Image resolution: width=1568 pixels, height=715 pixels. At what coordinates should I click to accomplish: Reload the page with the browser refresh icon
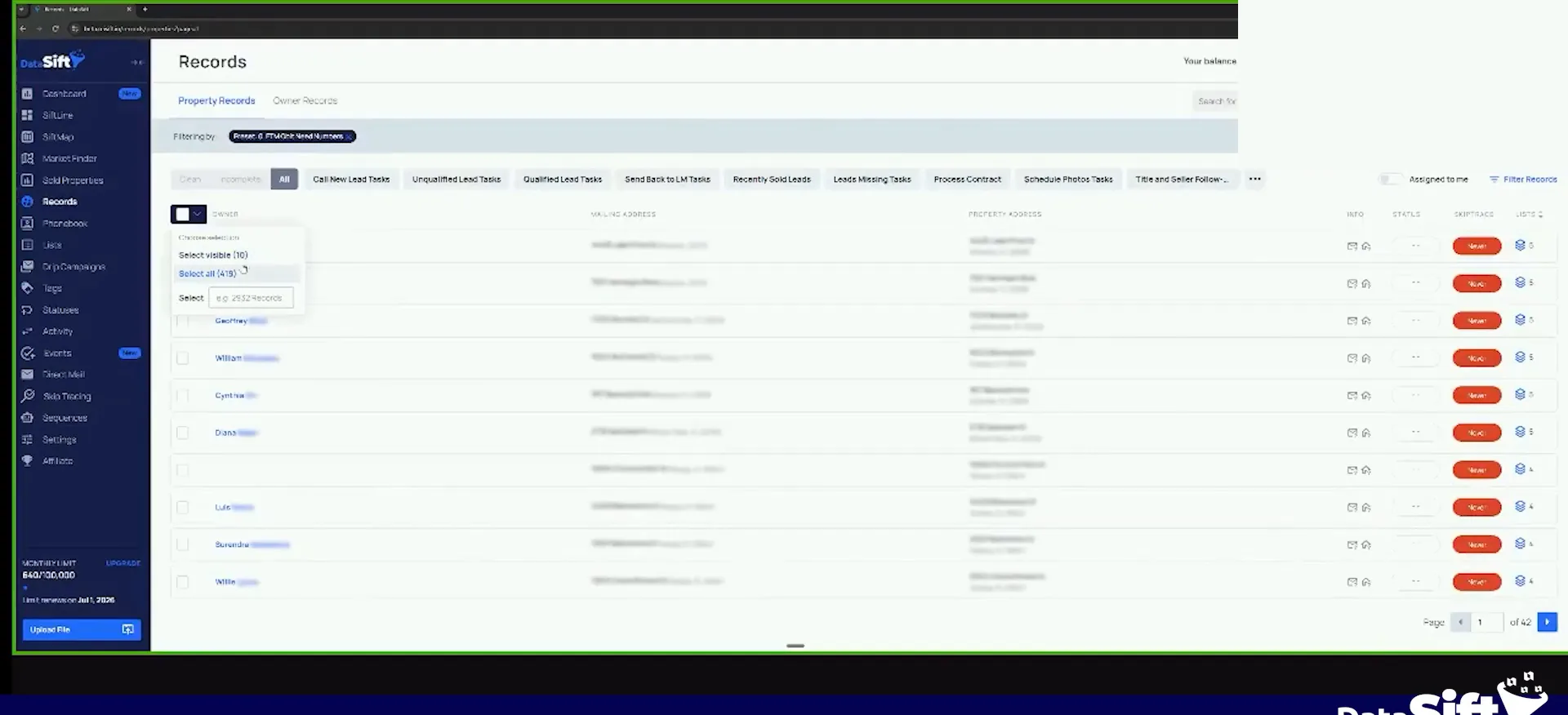click(x=56, y=29)
